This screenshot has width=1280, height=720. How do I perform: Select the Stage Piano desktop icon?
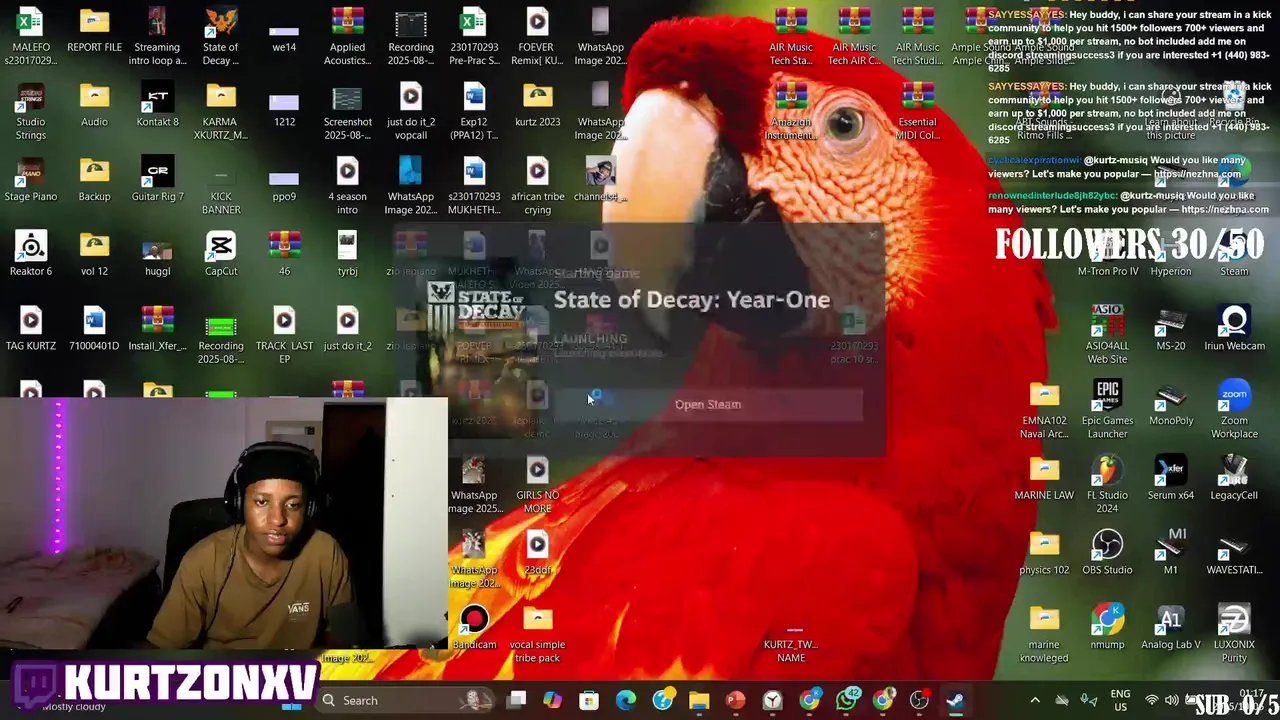pyautogui.click(x=31, y=179)
